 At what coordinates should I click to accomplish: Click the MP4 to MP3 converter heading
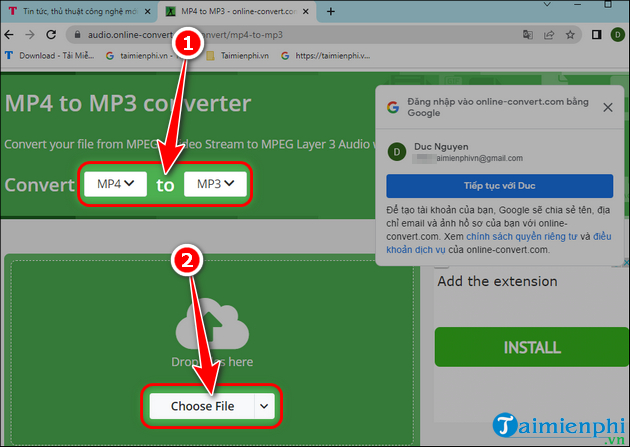tap(128, 104)
